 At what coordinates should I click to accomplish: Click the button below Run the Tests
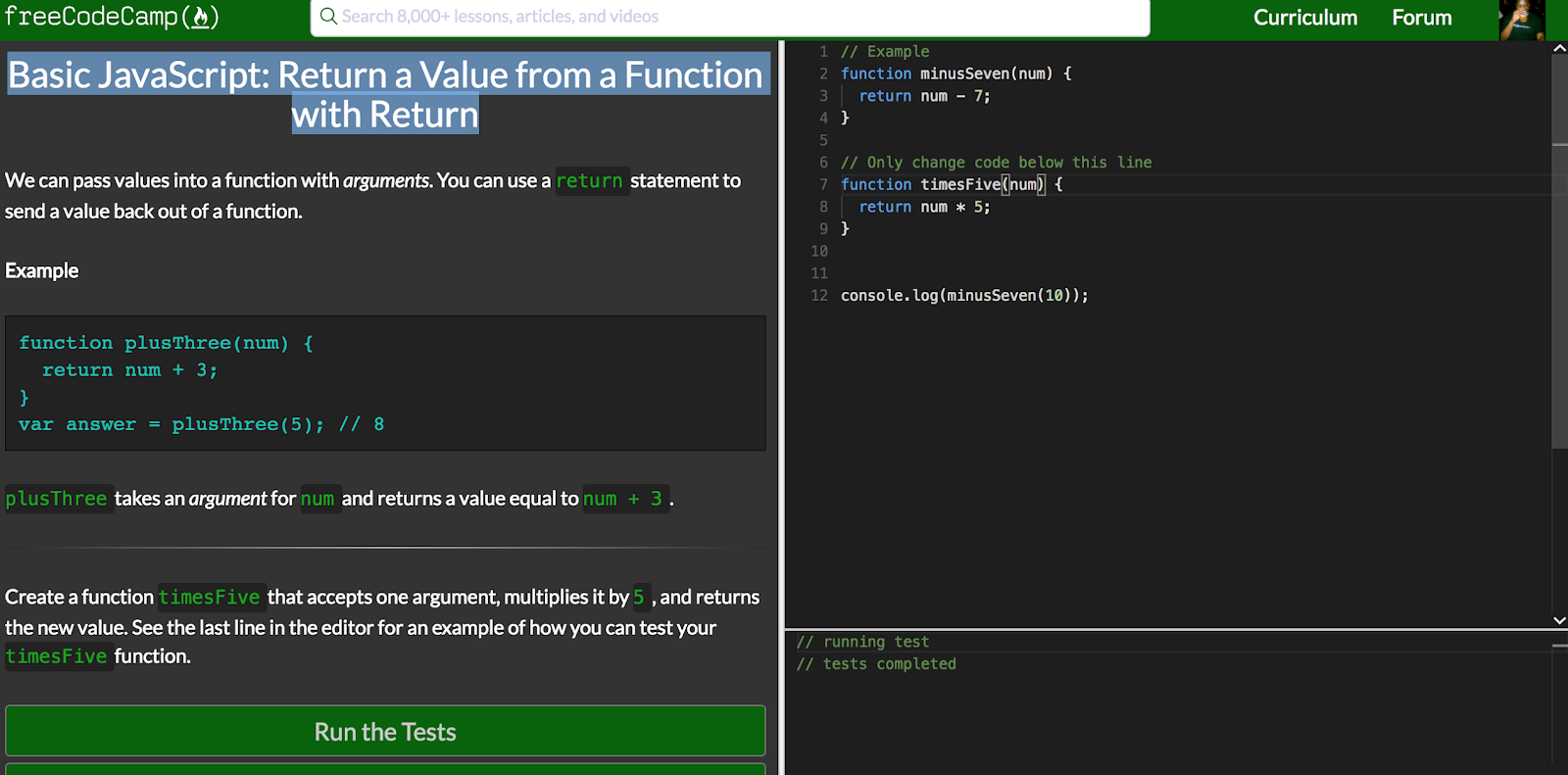pyautogui.click(x=385, y=769)
